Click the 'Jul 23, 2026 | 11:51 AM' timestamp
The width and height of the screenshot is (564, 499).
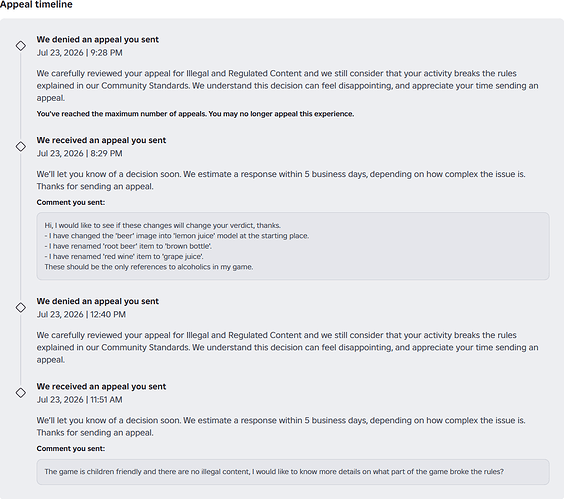point(79,400)
